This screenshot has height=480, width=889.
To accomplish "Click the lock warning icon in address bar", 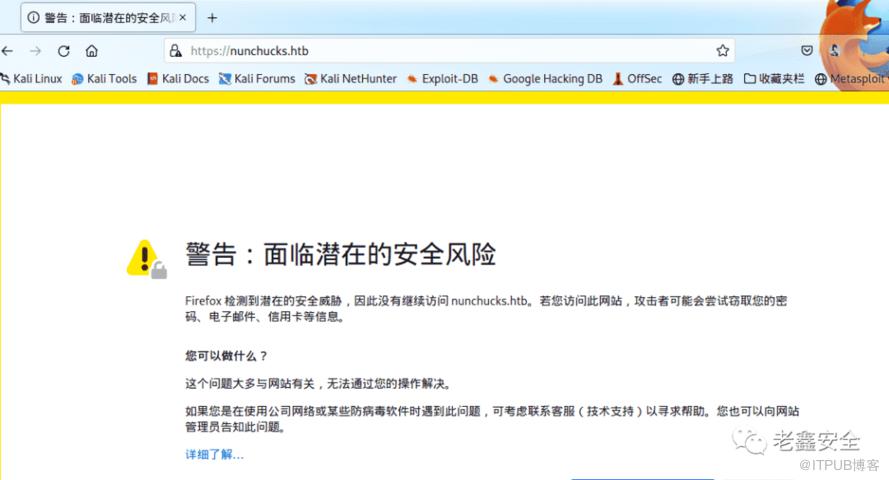I will click(x=176, y=51).
